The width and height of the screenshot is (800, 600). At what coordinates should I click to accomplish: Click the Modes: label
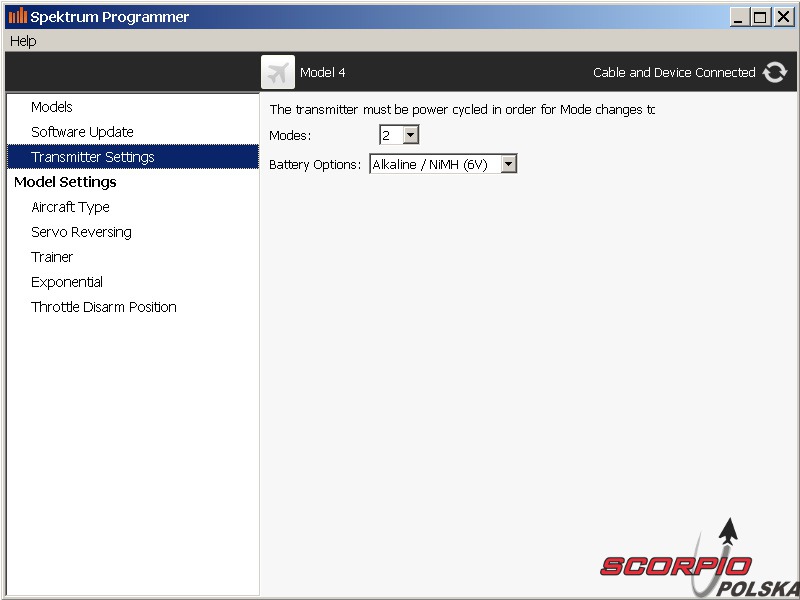click(x=290, y=136)
